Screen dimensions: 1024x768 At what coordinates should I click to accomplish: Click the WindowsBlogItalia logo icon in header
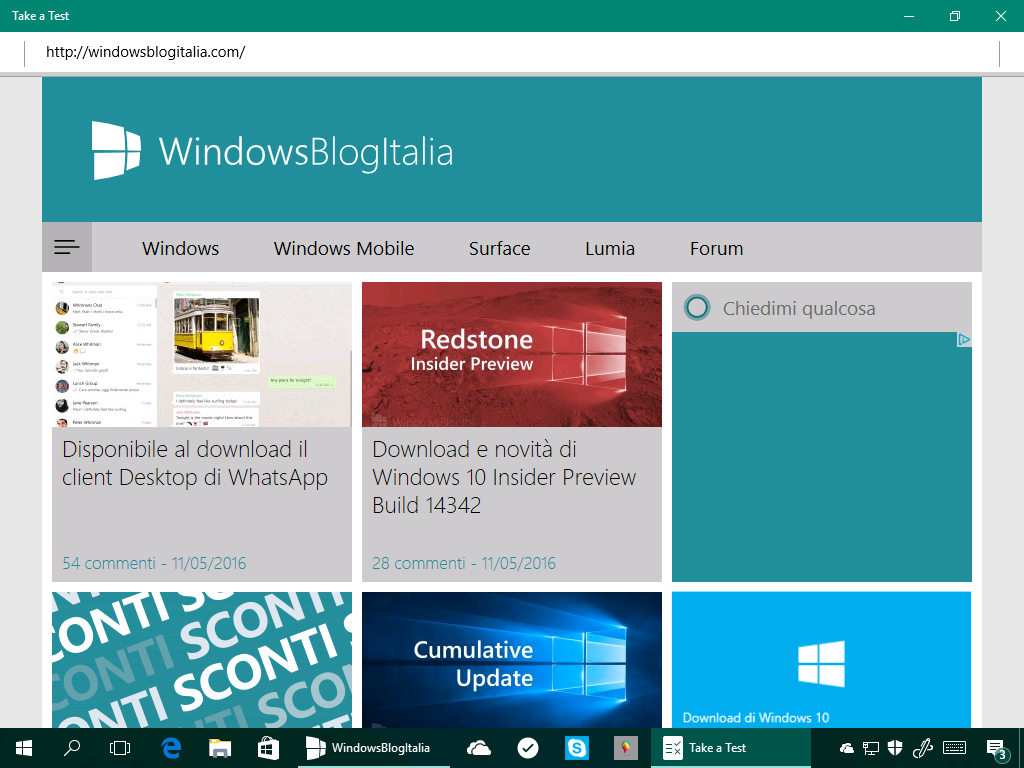116,150
